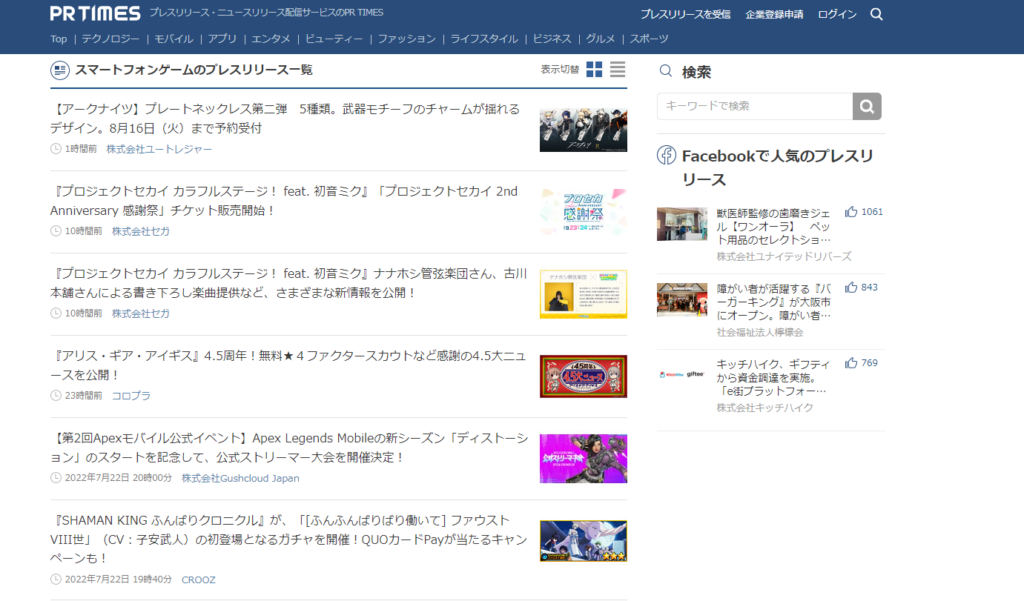Click 社会福祉法人檸檬会 text
The width and height of the screenshot is (1024, 601).
pos(760,332)
